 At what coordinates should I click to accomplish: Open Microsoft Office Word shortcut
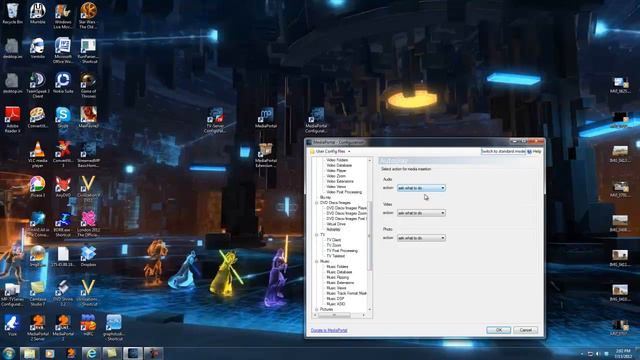click(63, 50)
